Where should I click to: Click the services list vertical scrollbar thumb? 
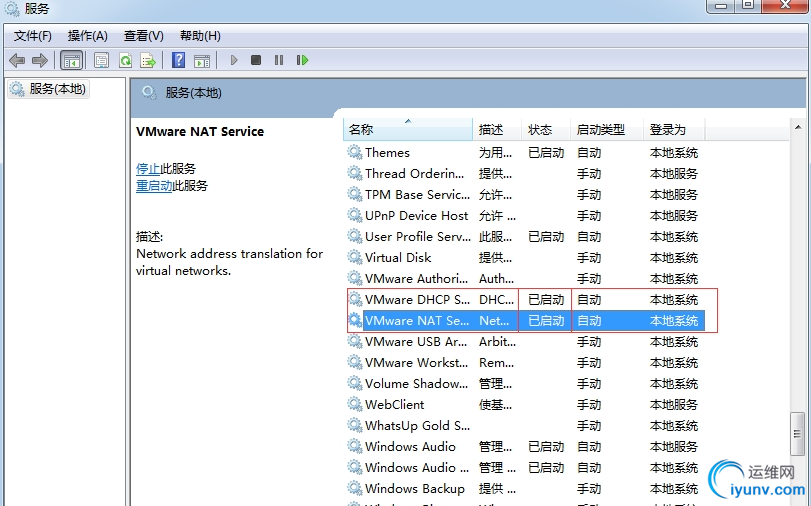tap(798, 434)
